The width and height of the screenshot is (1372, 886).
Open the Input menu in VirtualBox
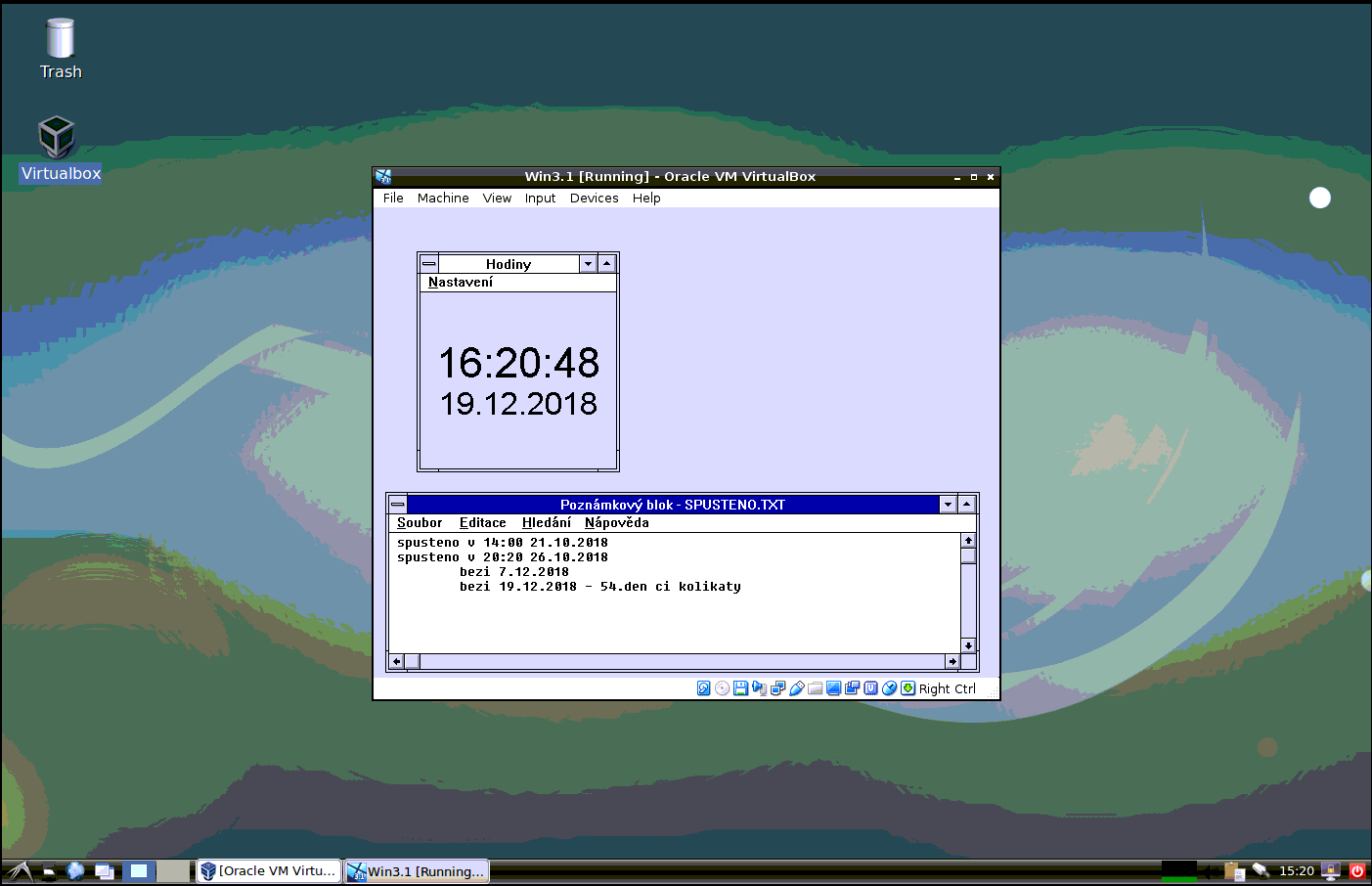(540, 198)
